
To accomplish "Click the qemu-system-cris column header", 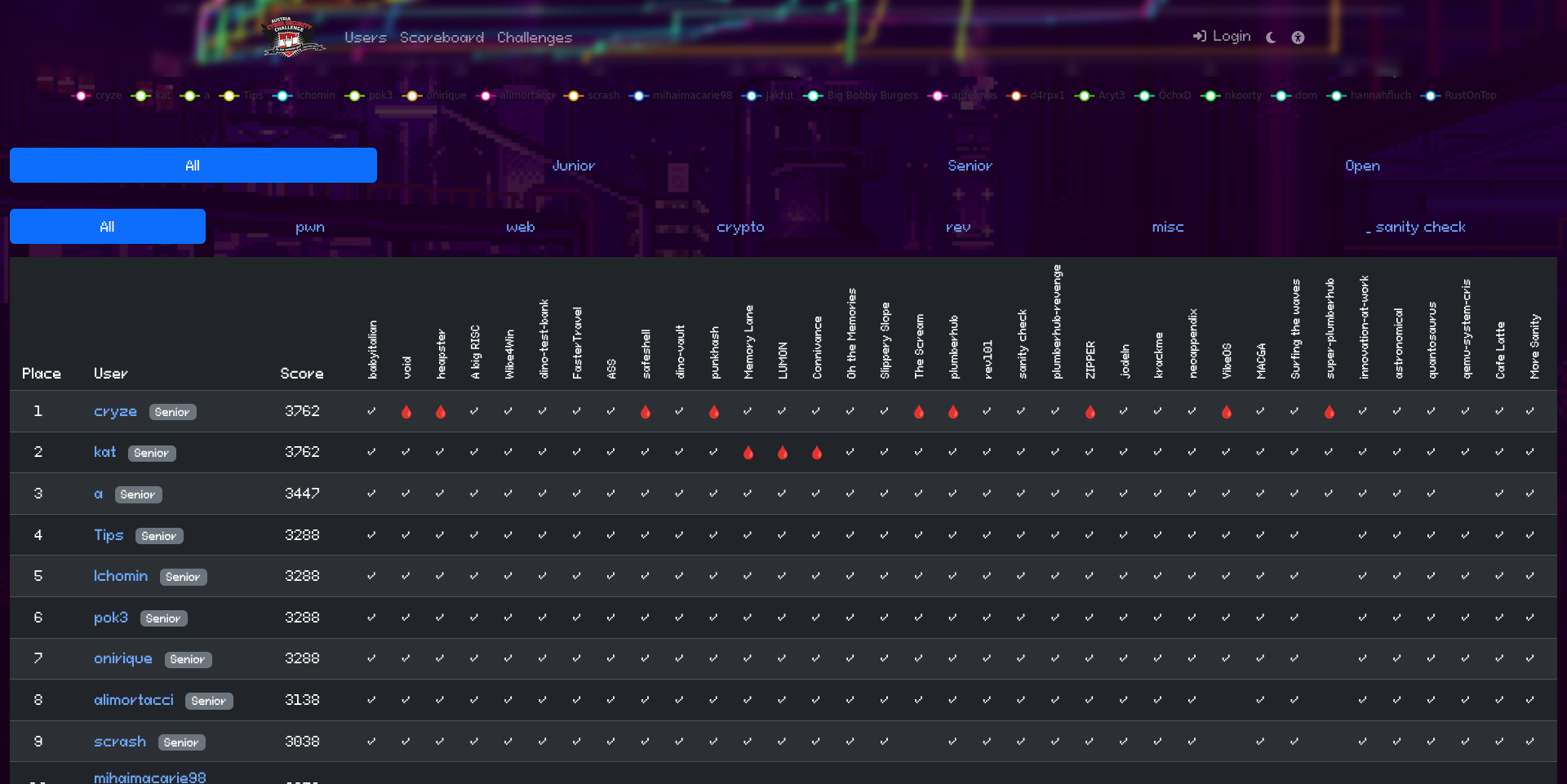I will [1467, 329].
